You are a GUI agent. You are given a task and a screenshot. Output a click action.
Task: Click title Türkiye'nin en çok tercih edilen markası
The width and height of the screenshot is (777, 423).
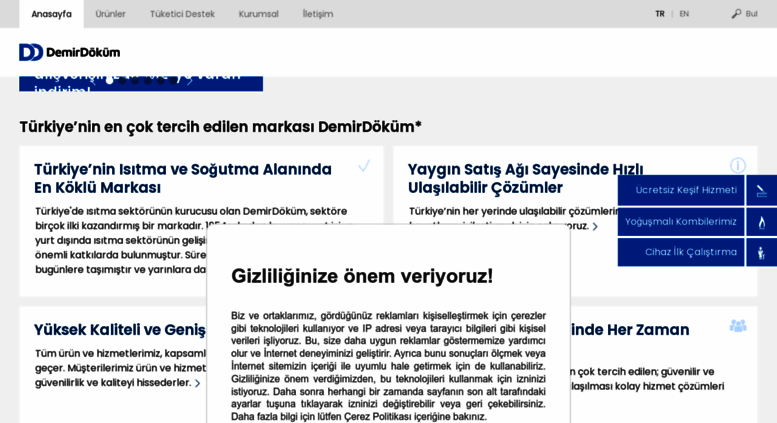pyautogui.click(x=221, y=127)
